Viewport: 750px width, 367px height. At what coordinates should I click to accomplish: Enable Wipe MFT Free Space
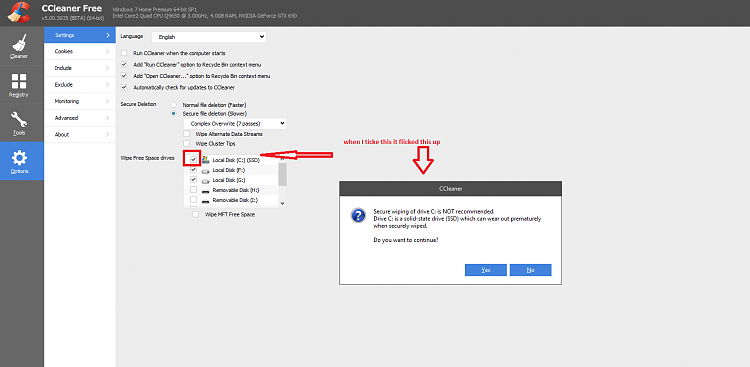click(x=196, y=214)
